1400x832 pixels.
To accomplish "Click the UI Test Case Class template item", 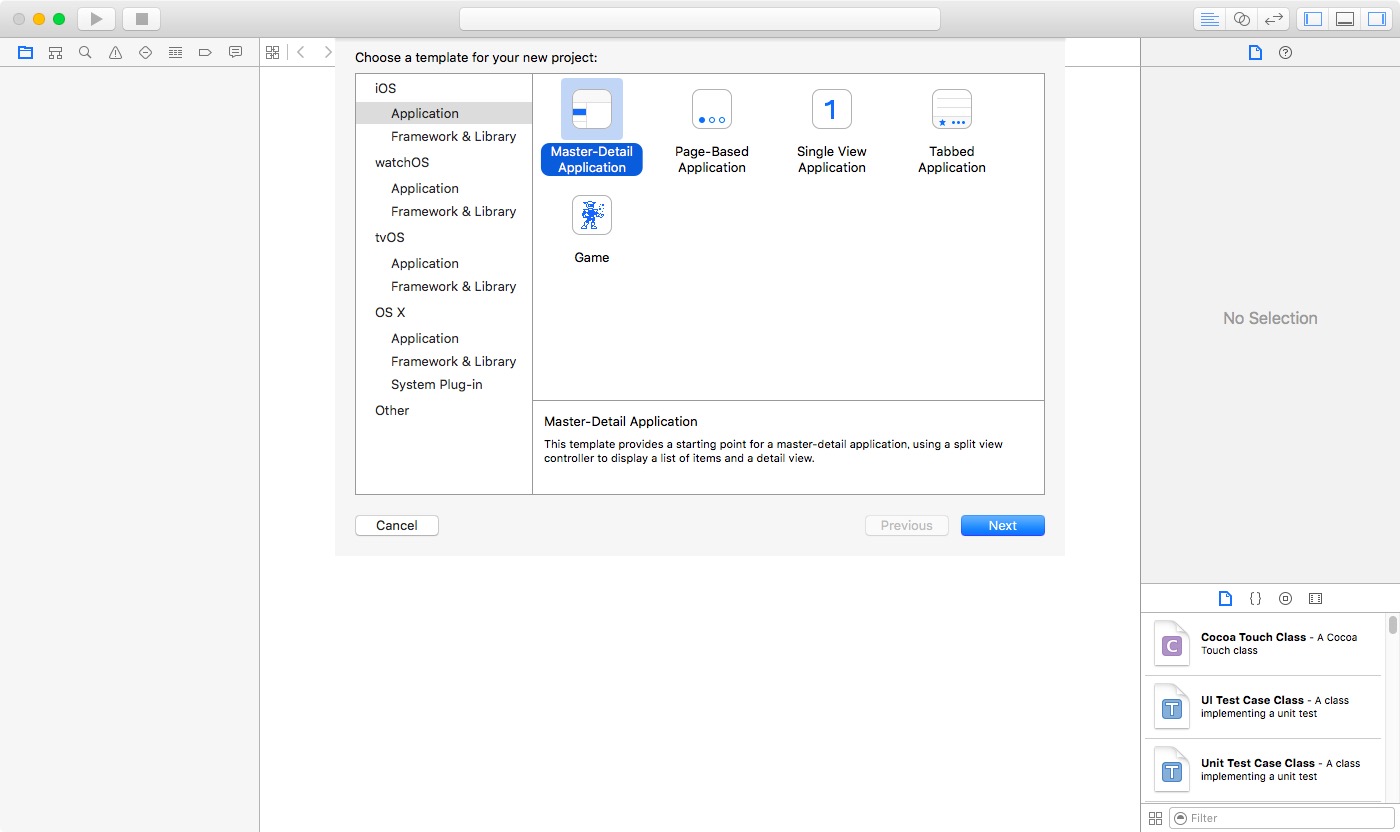I will [x=1263, y=706].
